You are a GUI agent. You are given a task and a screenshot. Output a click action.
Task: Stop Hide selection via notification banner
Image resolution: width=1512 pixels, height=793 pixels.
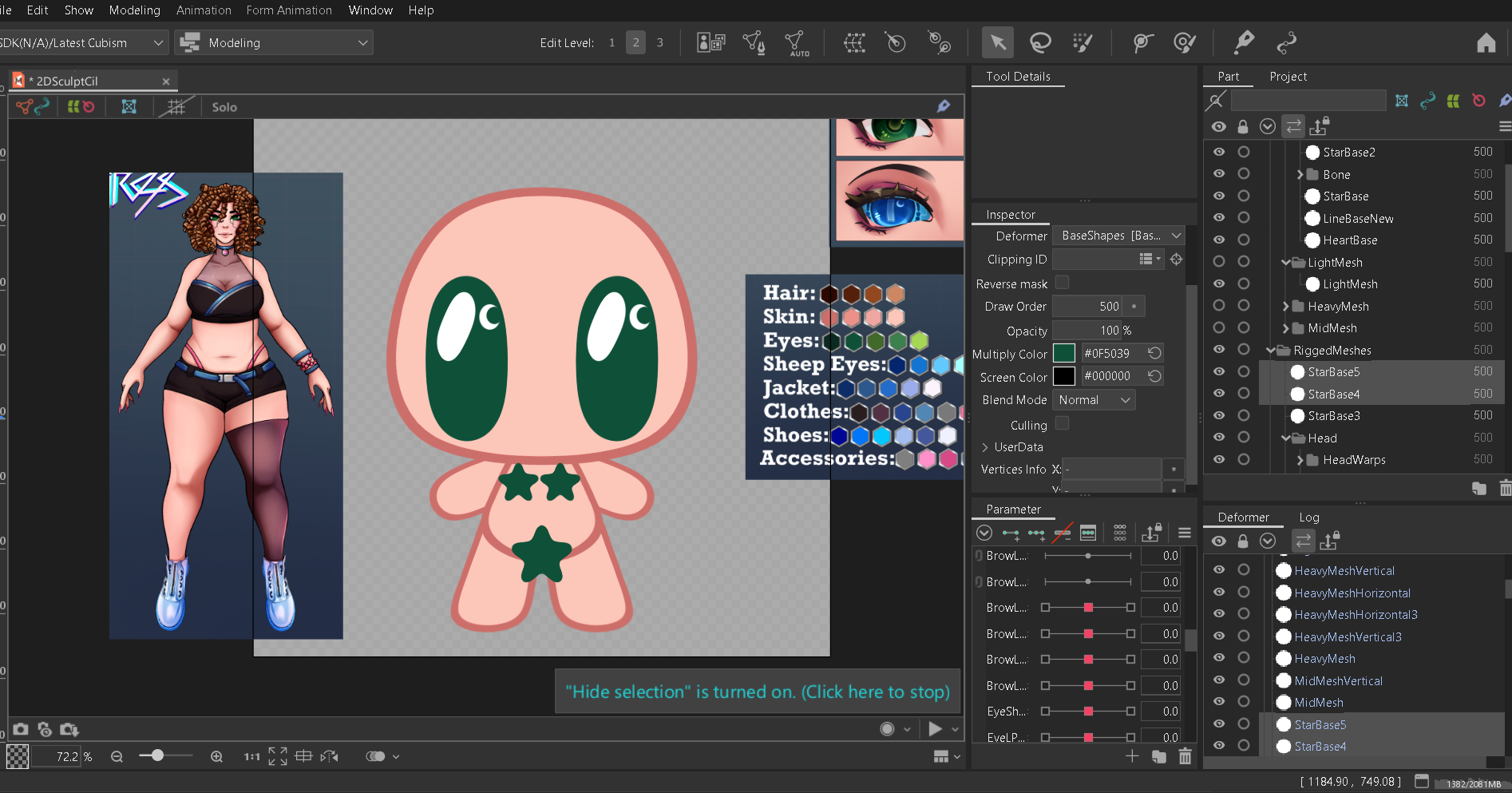(757, 692)
